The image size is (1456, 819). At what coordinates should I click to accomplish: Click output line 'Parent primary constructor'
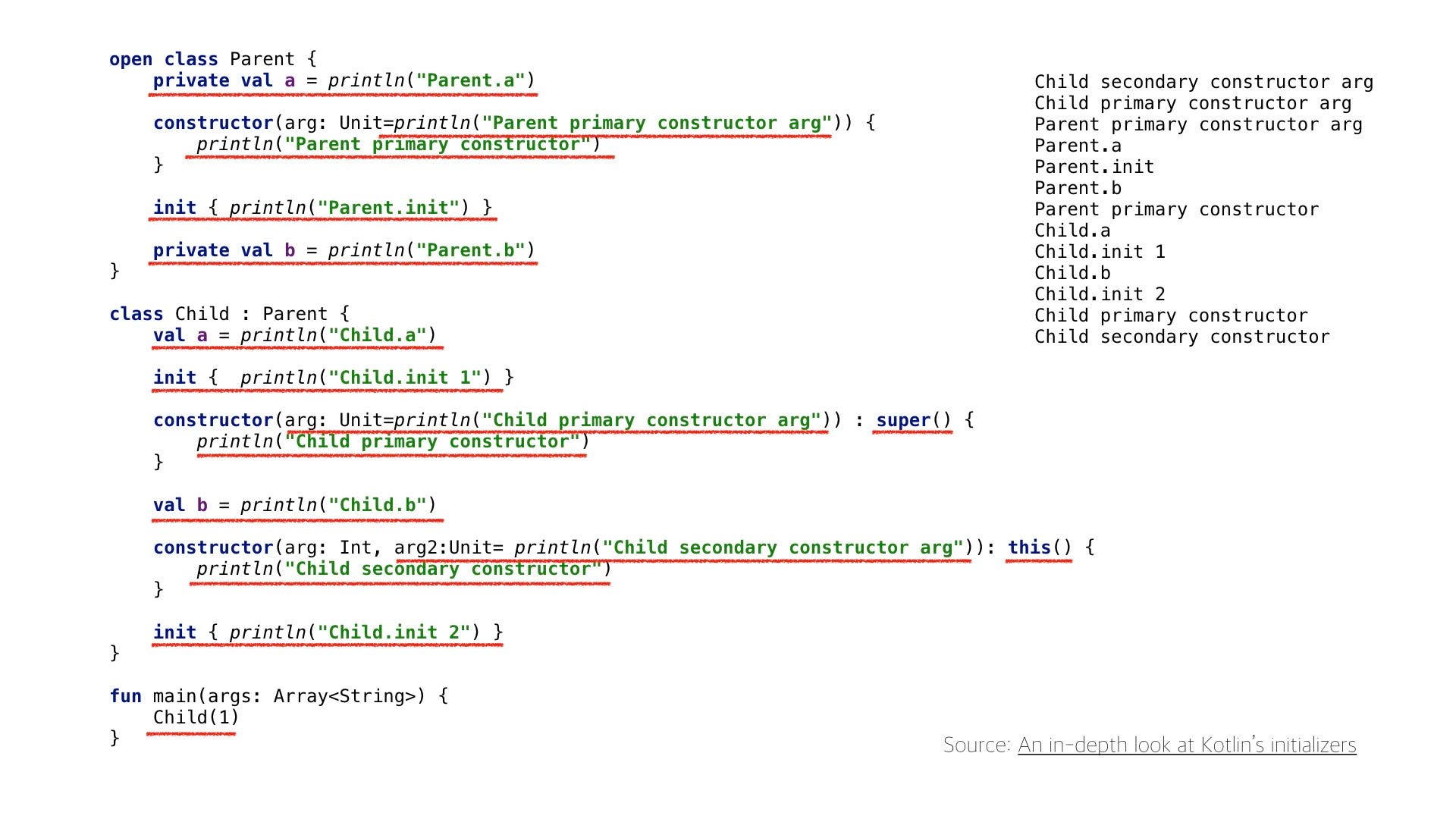(x=1176, y=209)
